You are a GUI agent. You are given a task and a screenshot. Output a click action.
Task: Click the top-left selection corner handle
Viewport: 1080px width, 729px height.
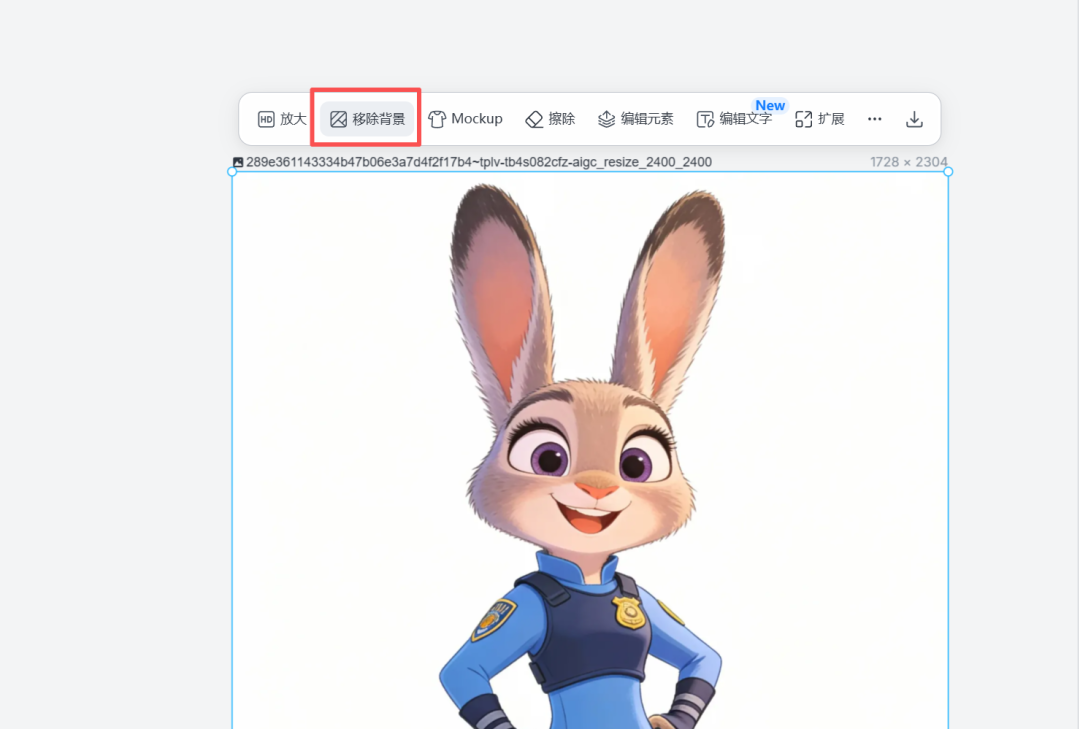pos(232,172)
